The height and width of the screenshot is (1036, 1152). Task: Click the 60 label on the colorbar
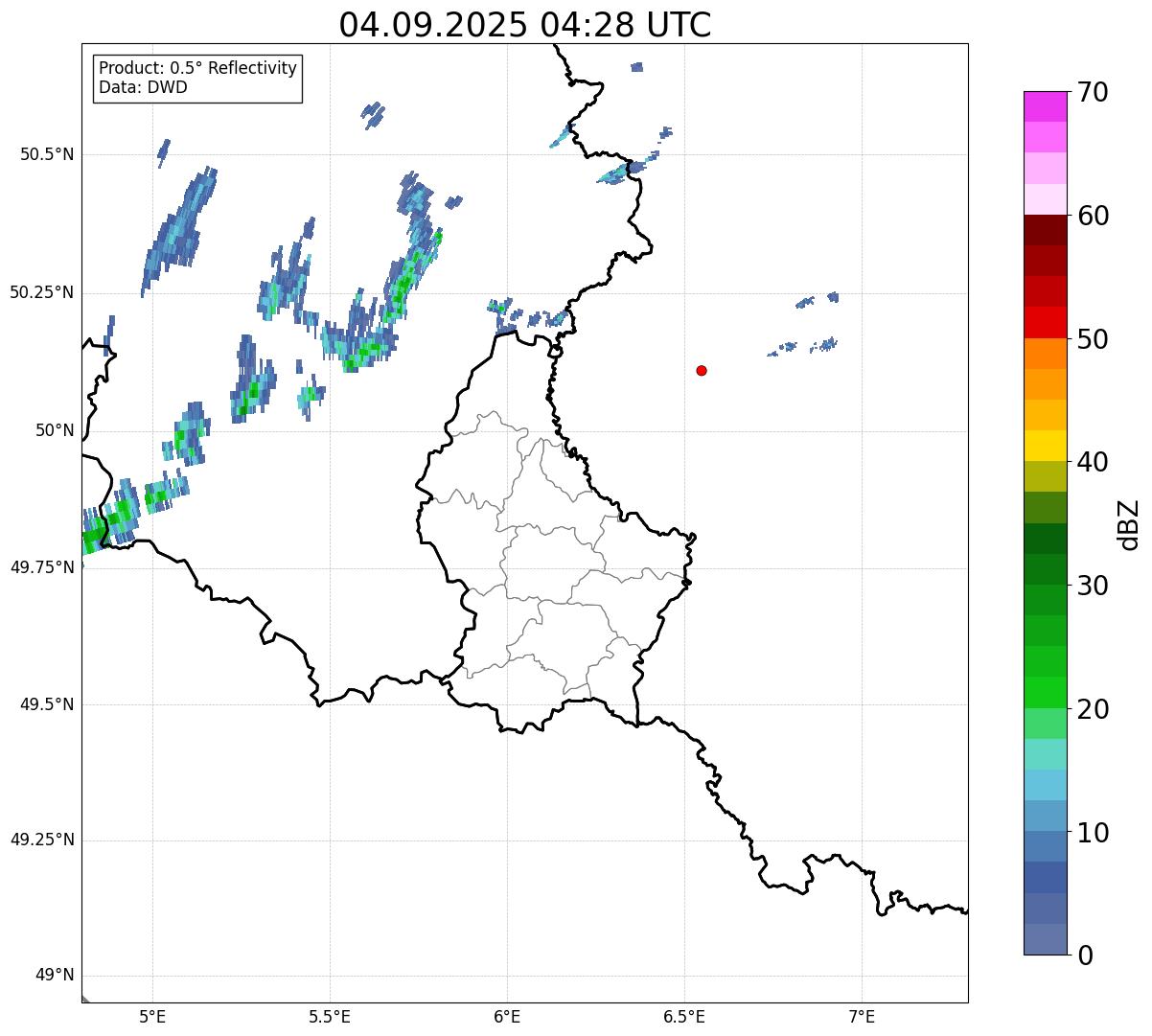click(x=1093, y=216)
